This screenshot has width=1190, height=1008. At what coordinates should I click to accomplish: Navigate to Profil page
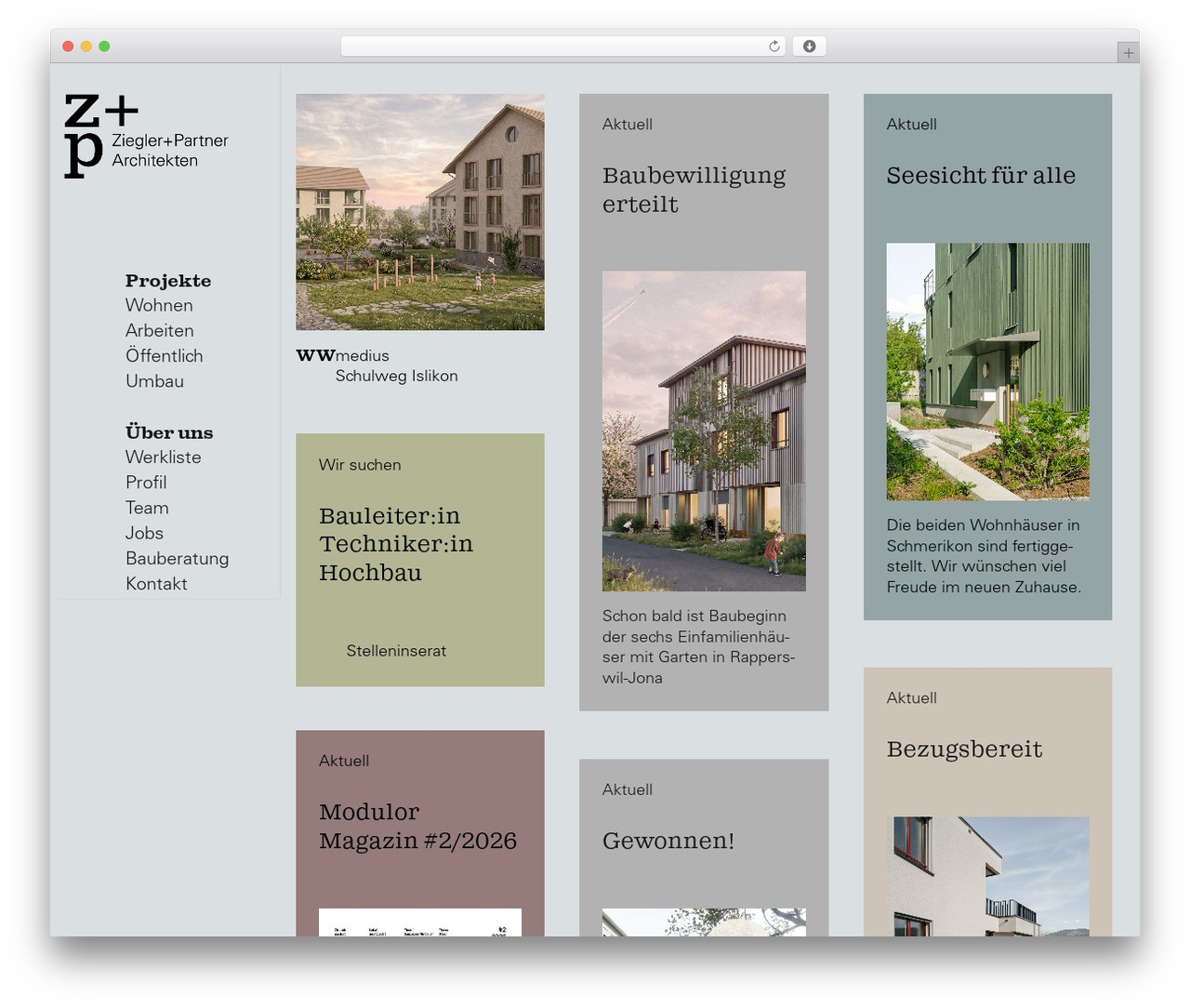(x=146, y=483)
